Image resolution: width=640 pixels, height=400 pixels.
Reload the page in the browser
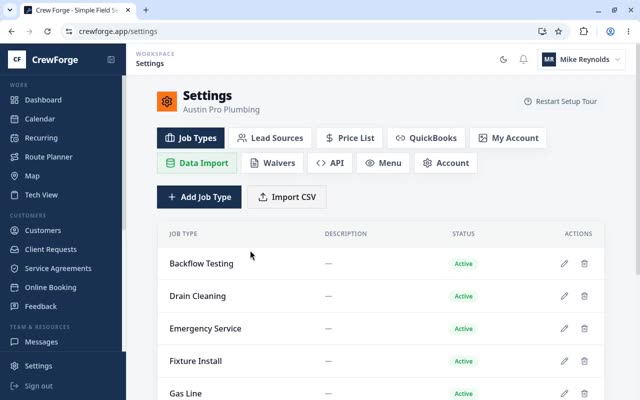(x=47, y=31)
